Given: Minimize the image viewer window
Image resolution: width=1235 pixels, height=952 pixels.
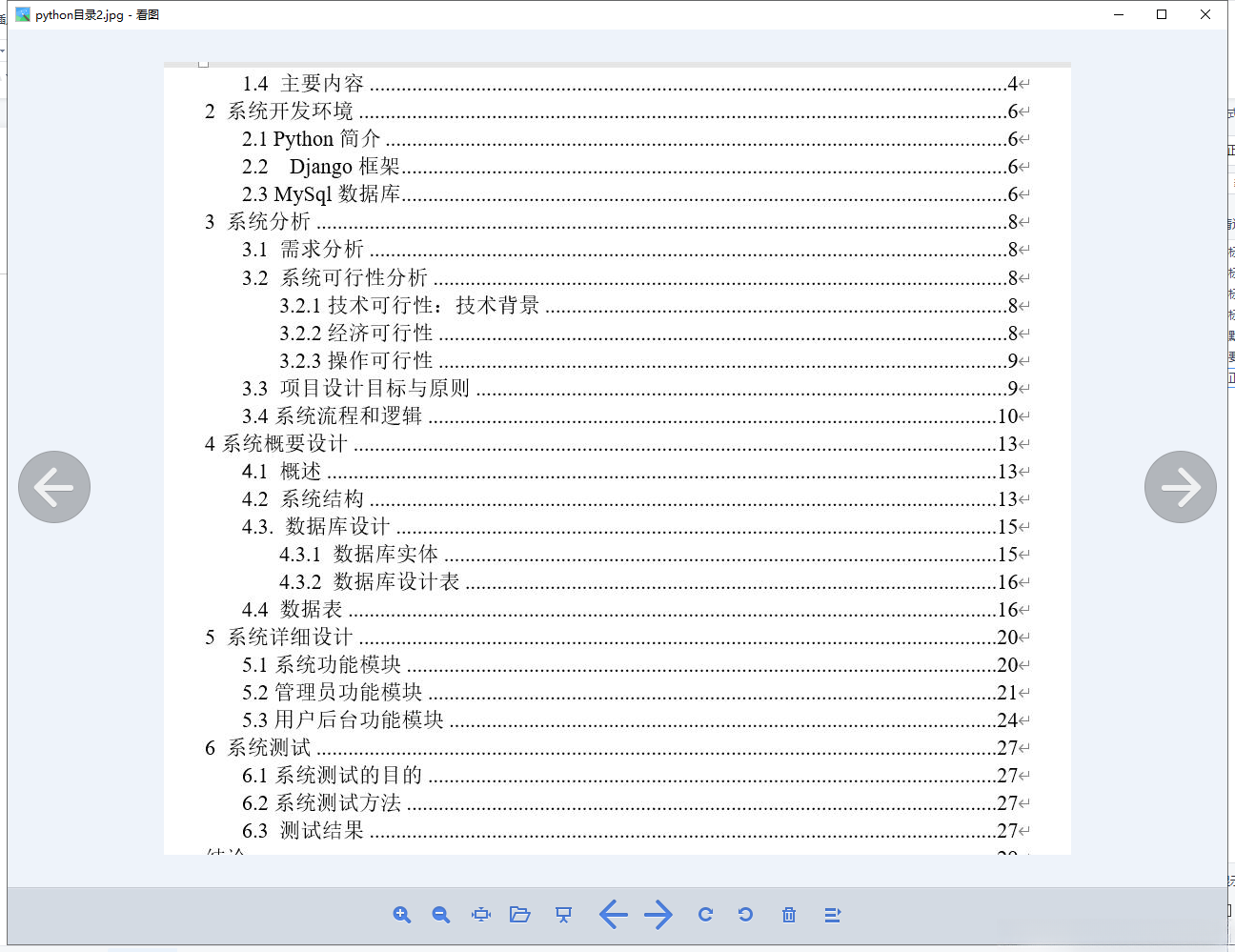Looking at the screenshot, I should point(1116,14).
